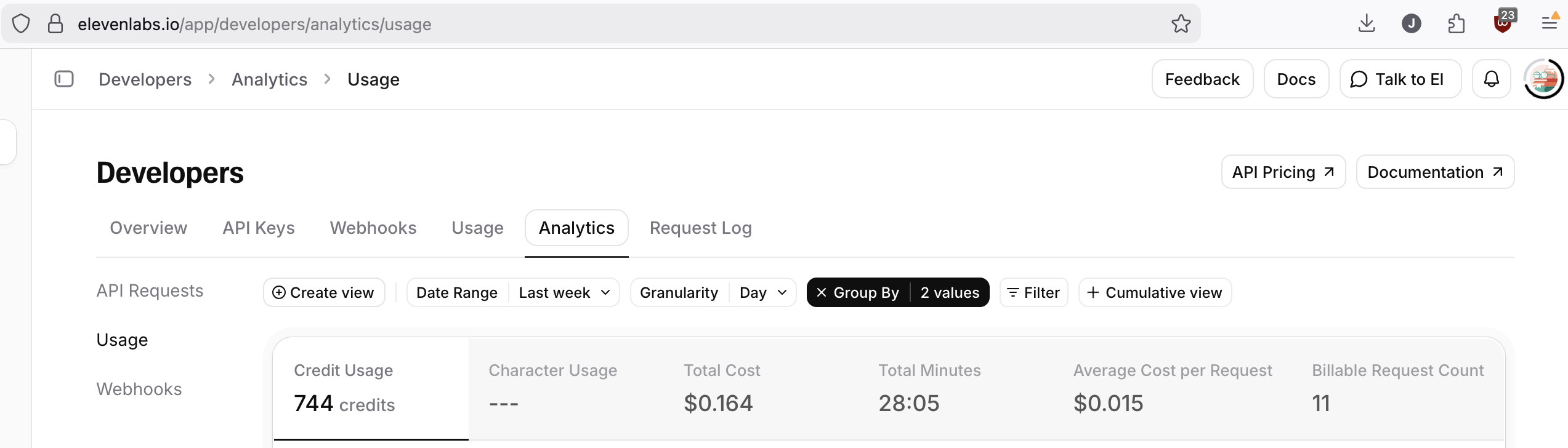Screen dimensions: 1568x448
Task: Switch to the Request Log tab
Action: pos(700,228)
